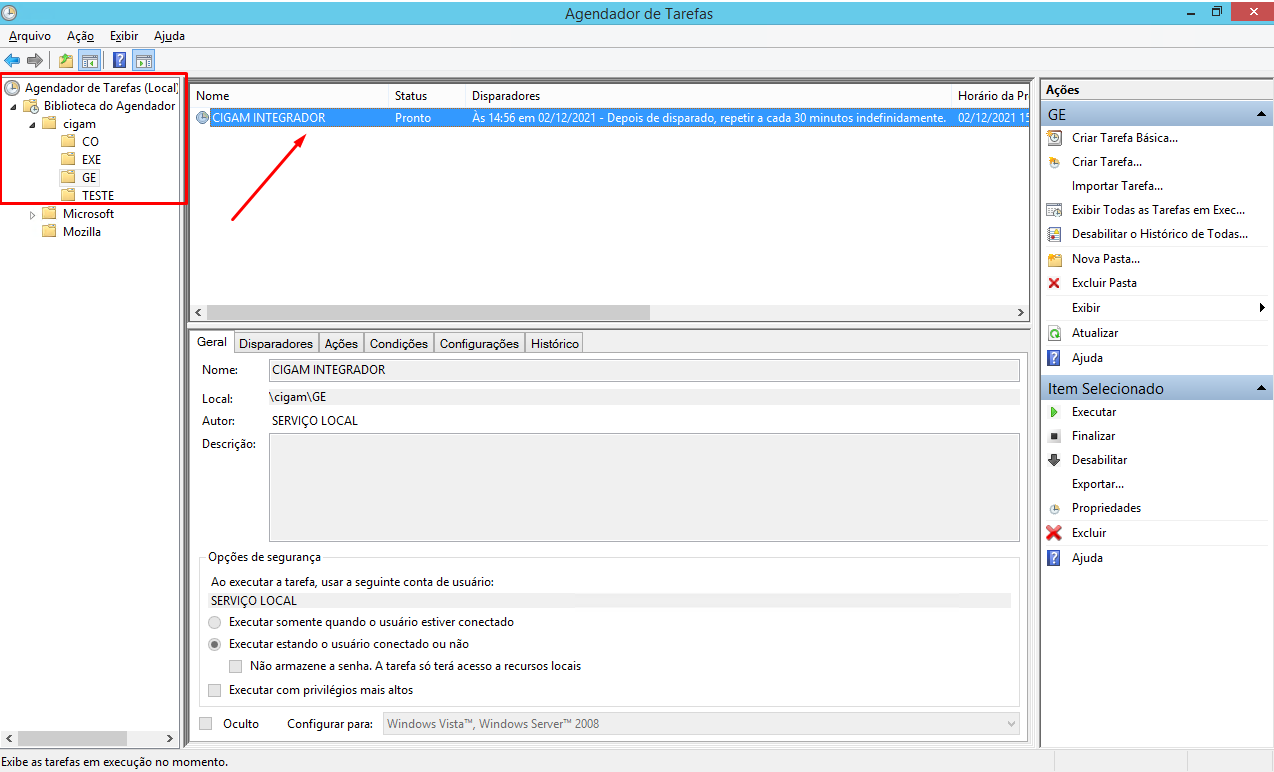
Task: Open the 'Configurar para' dropdown
Action: 701,723
